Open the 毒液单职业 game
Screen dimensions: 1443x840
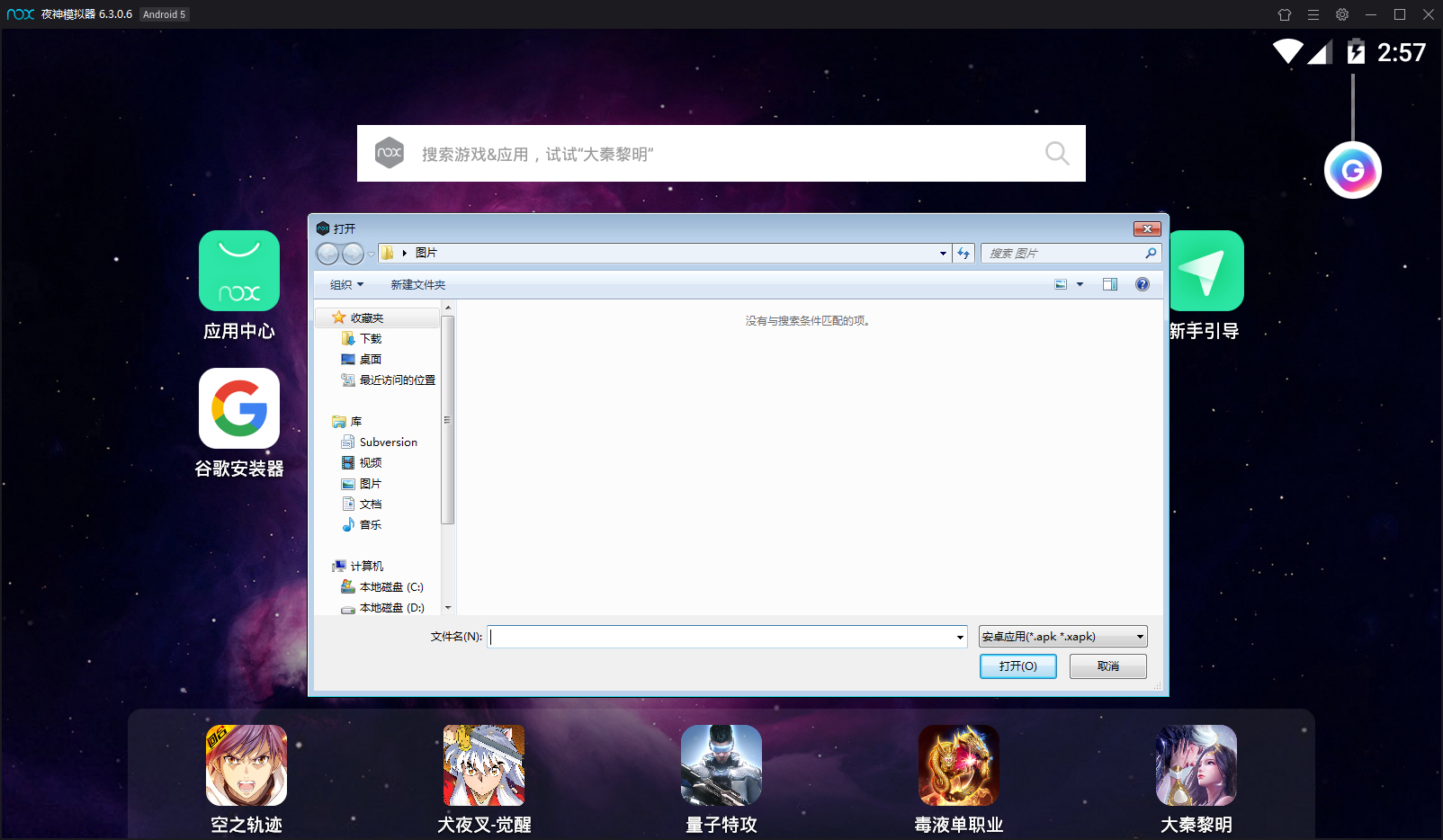pyautogui.click(x=958, y=764)
